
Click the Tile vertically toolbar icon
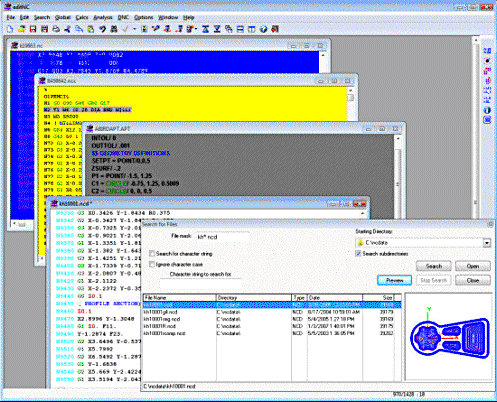point(252,29)
